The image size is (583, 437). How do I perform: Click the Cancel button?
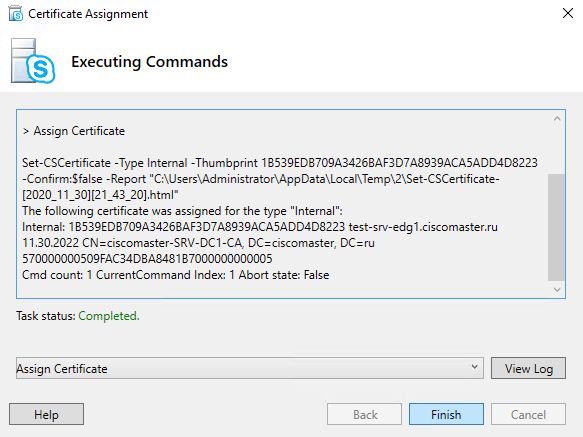tap(528, 414)
